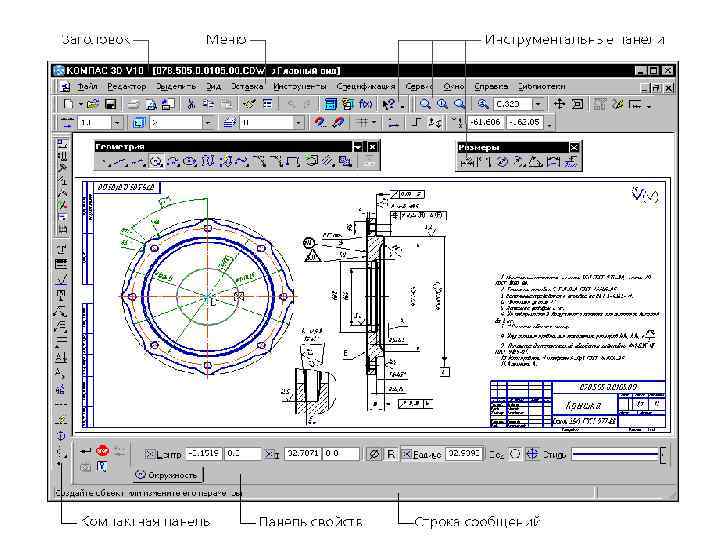
Task: Toggle the Grid display icon
Action: pyautogui.click(x=362, y=123)
